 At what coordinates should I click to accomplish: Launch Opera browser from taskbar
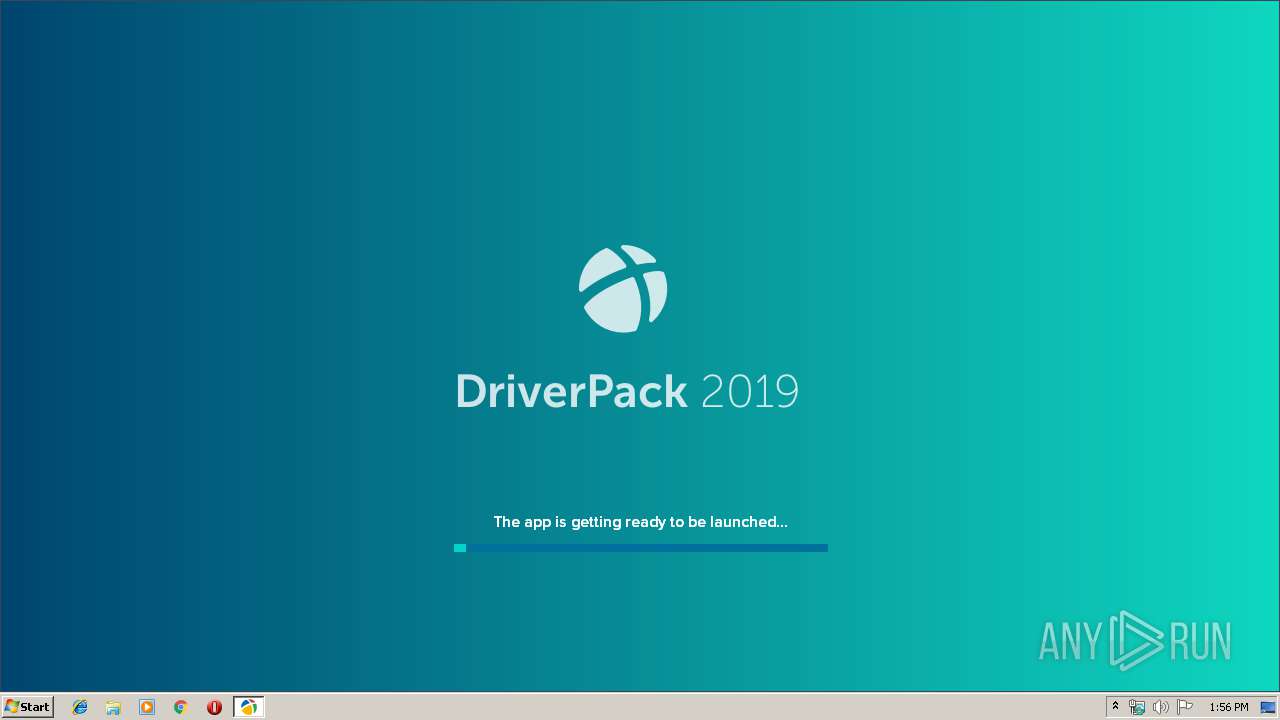click(214, 707)
